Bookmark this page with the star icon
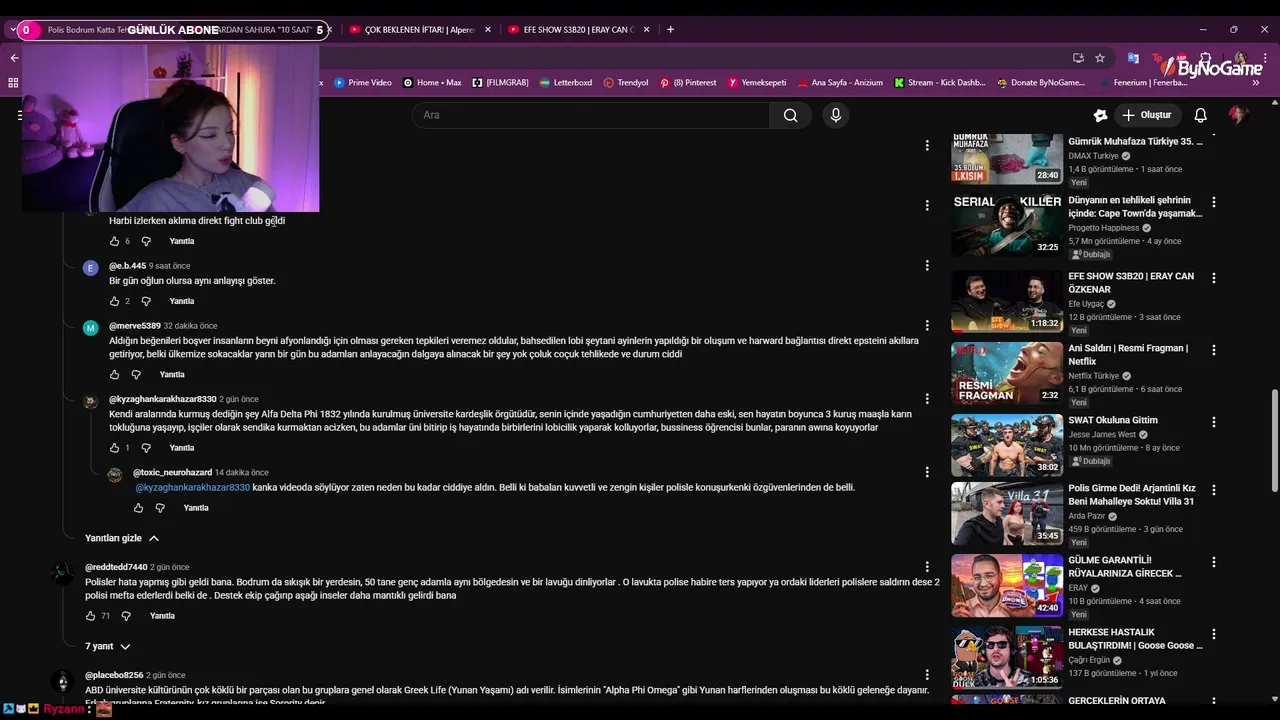 coord(1100,58)
